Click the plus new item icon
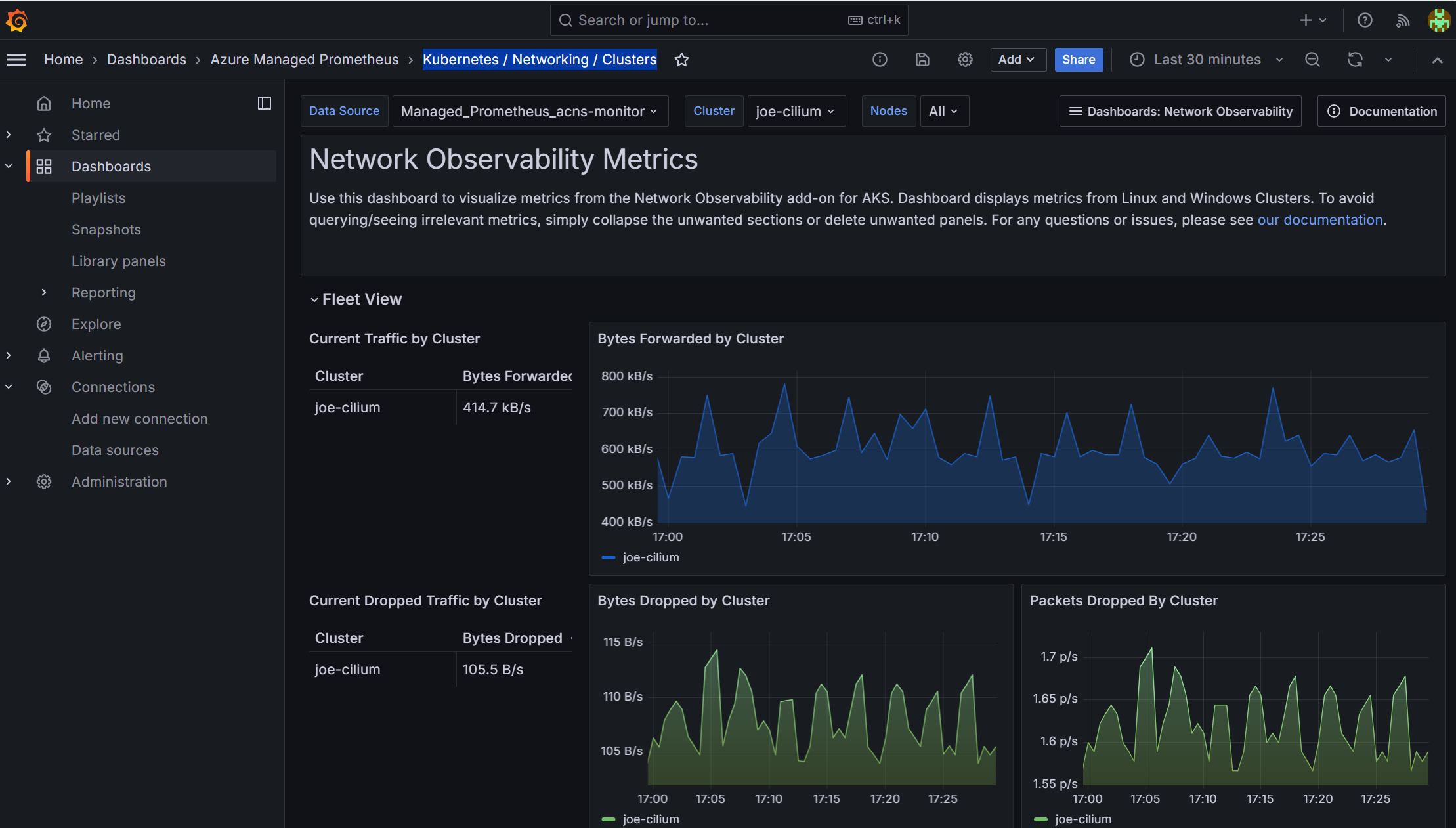The height and width of the screenshot is (828, 1456). (1306, 20)
